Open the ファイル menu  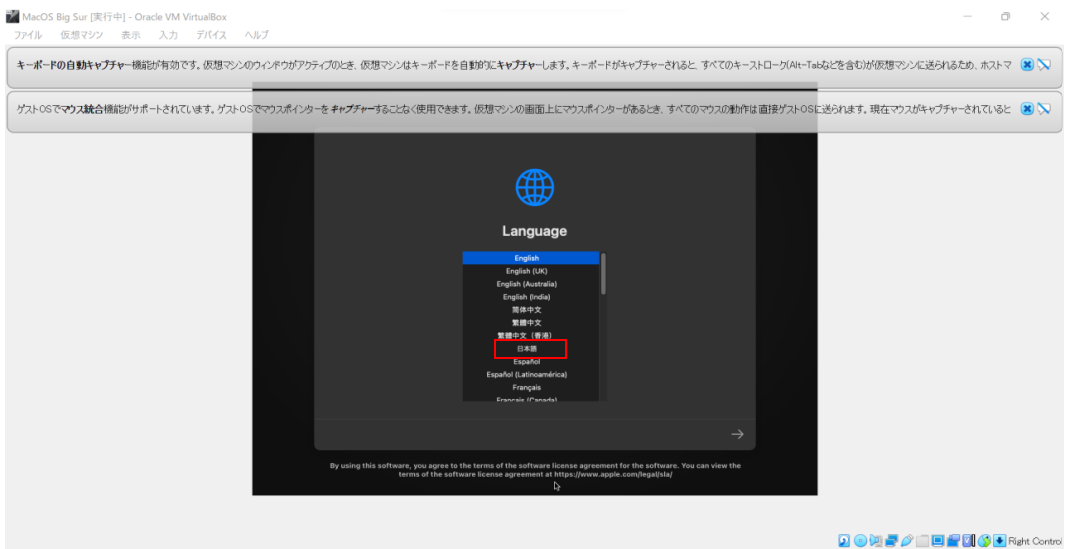coord(28,35)
